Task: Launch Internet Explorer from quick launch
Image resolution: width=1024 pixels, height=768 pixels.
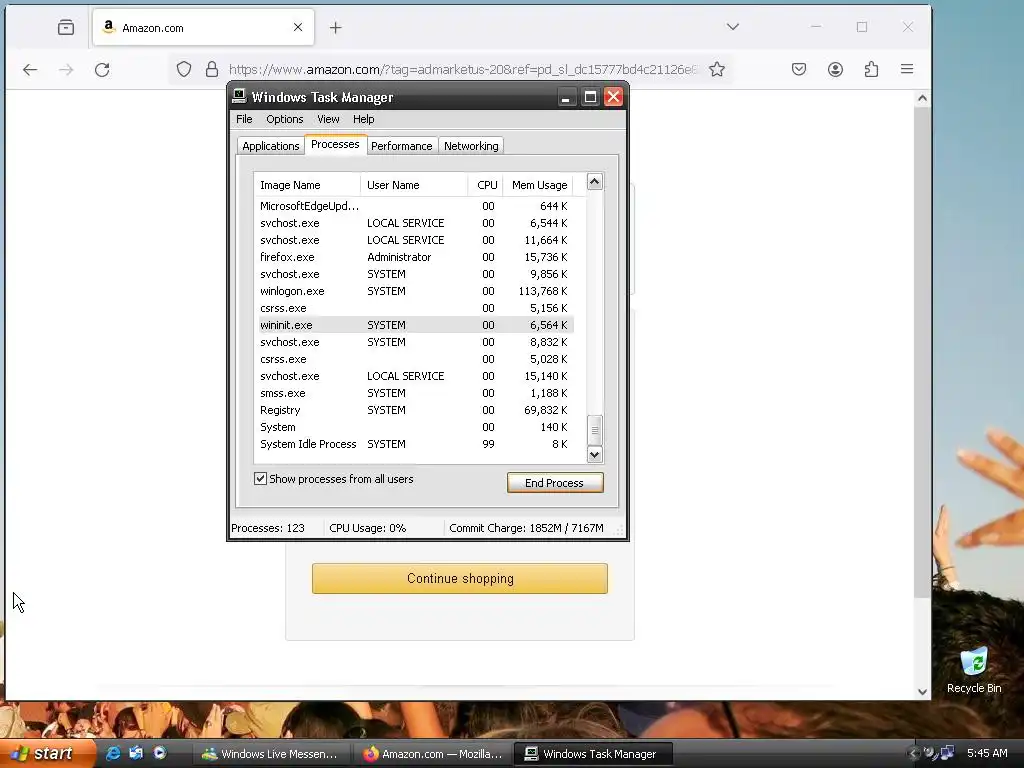Action: (113, 753)
